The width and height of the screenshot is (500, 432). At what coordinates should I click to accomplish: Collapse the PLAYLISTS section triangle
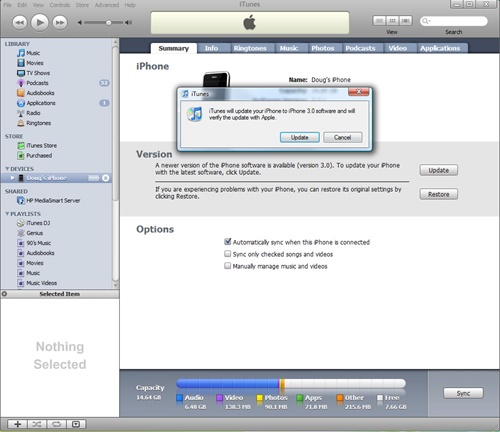[7, 214]
